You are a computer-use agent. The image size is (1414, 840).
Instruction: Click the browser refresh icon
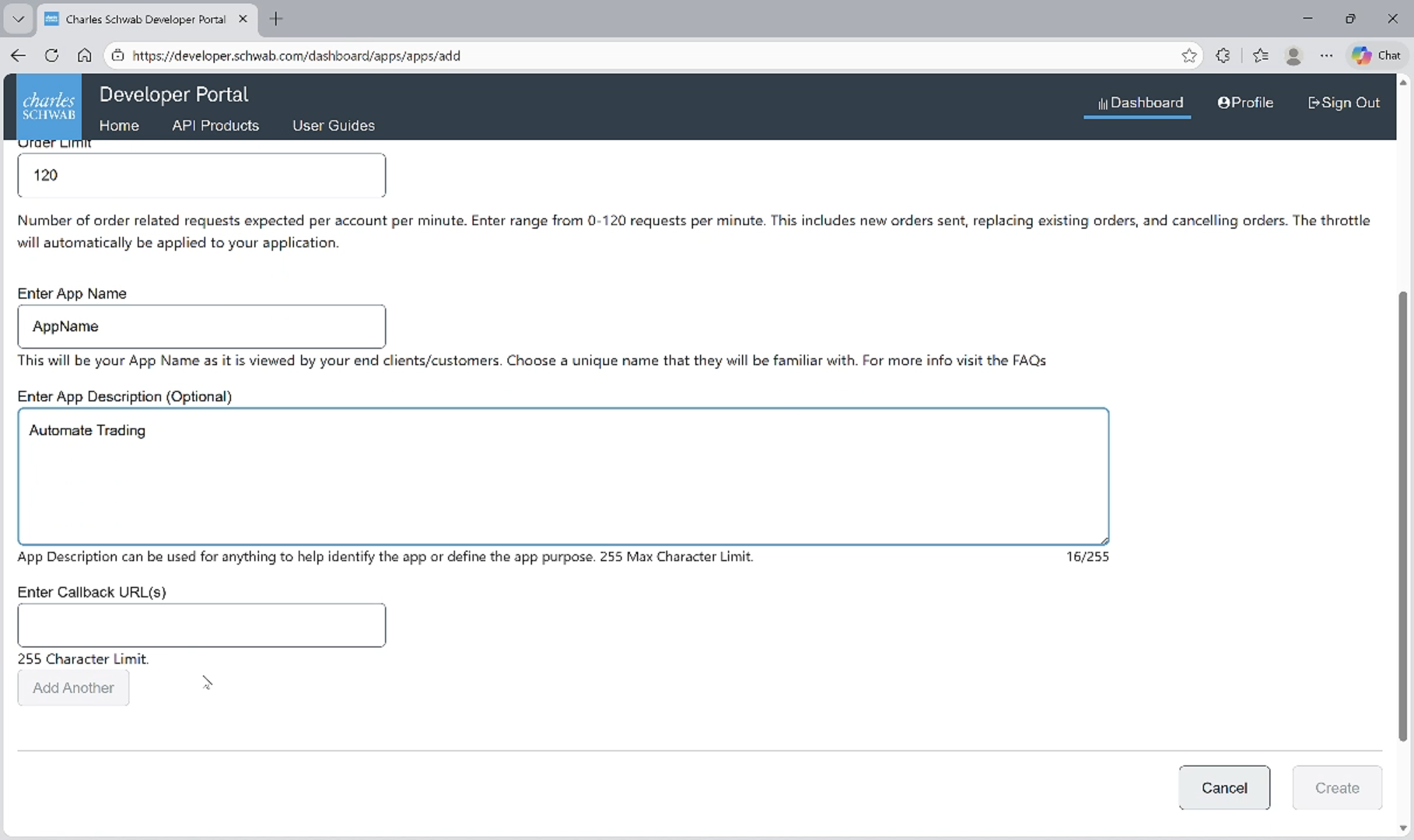tap(51, 55)
